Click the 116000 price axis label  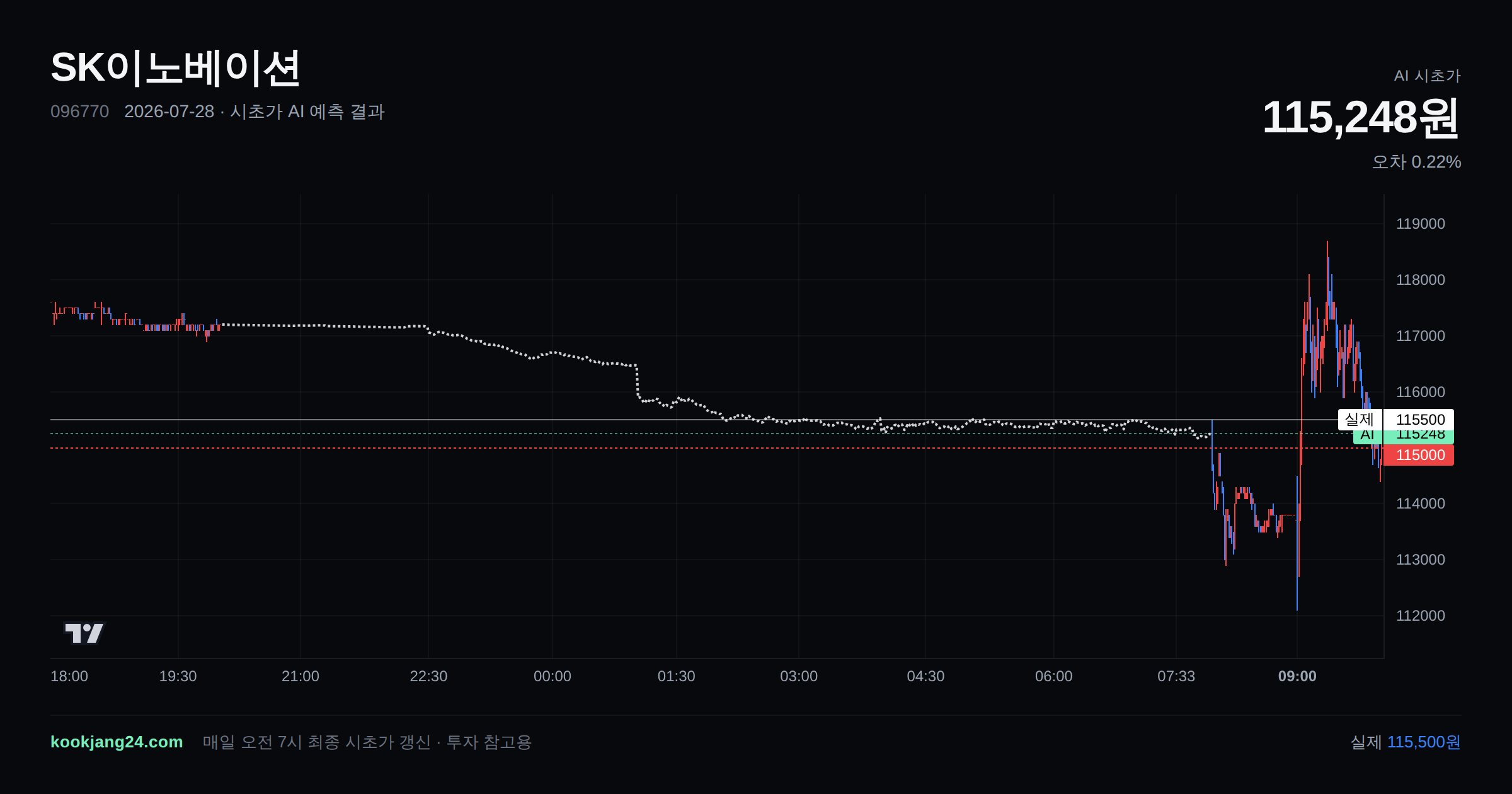[1420, 392]
